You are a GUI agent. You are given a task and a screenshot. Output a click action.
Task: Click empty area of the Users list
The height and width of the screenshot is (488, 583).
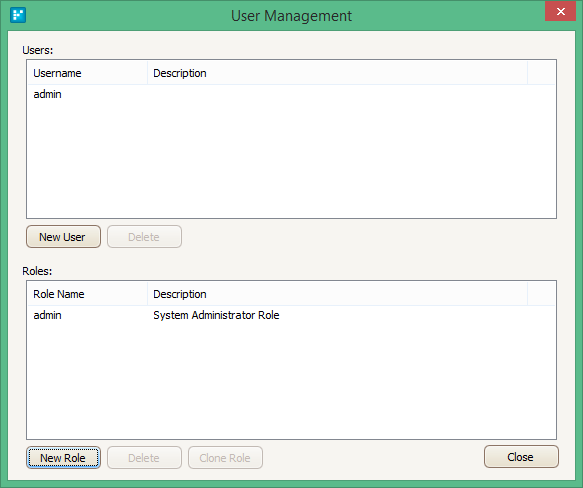coord(291,160)
